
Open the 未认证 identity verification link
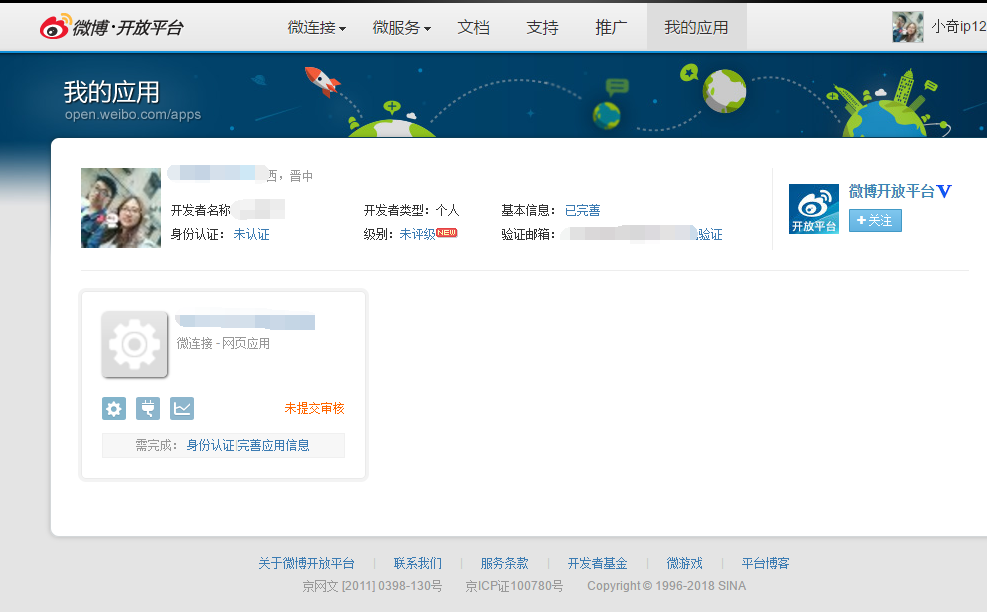[251, 234]
